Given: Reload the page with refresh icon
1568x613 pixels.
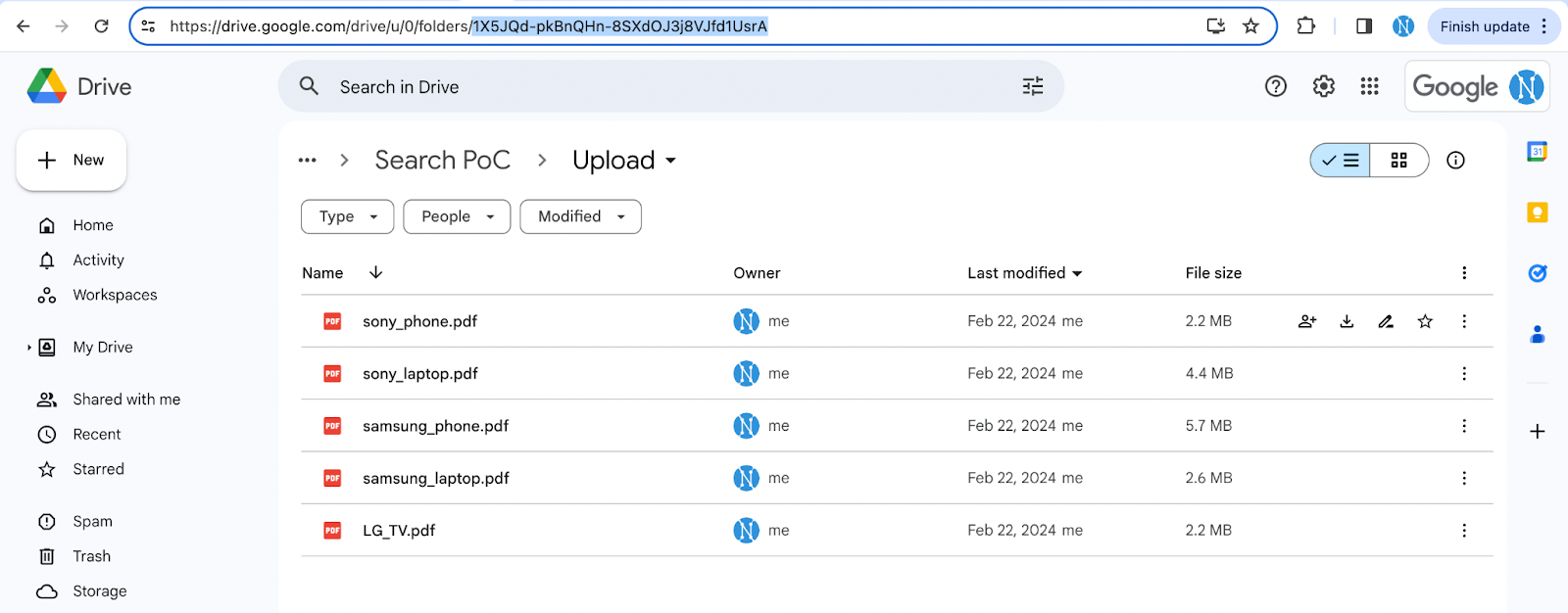Looking at the screenshot, I should point(101,26).
